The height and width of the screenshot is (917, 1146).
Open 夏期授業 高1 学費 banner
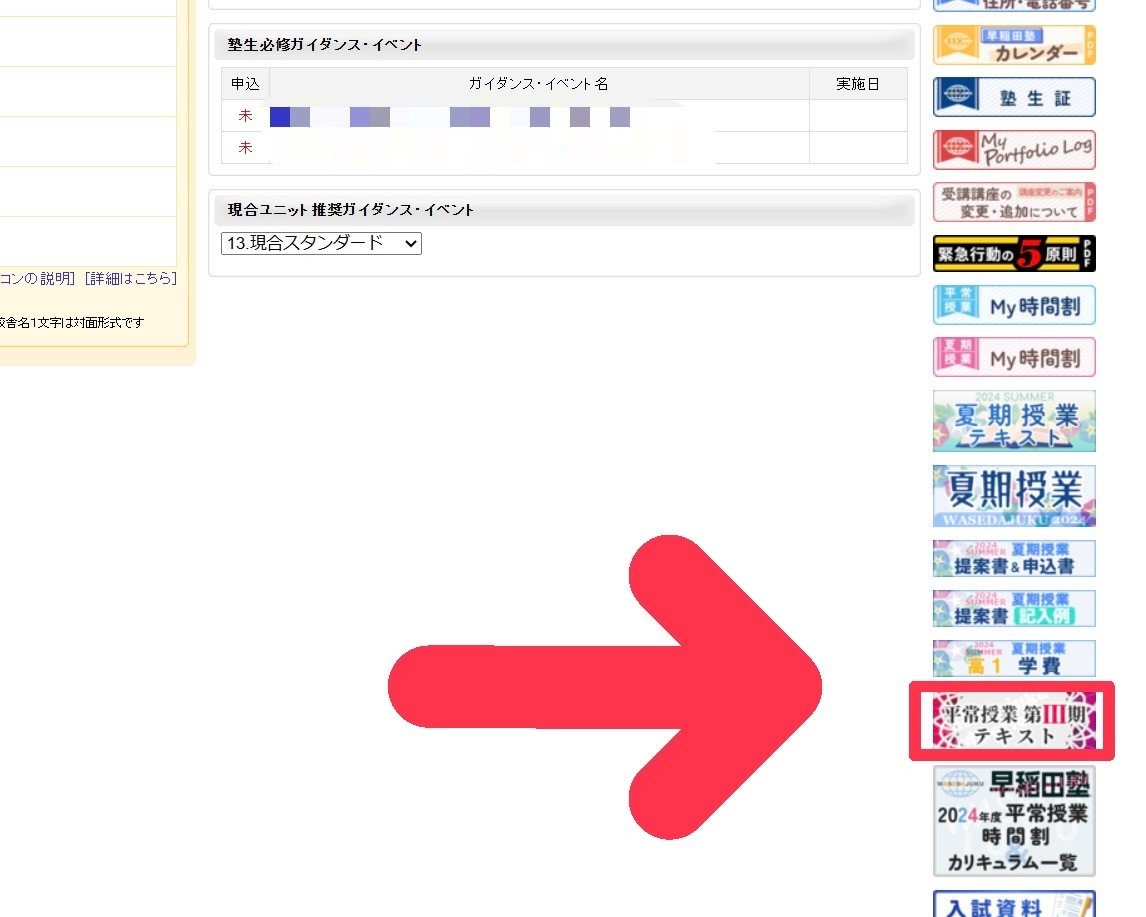[1014, 659]
